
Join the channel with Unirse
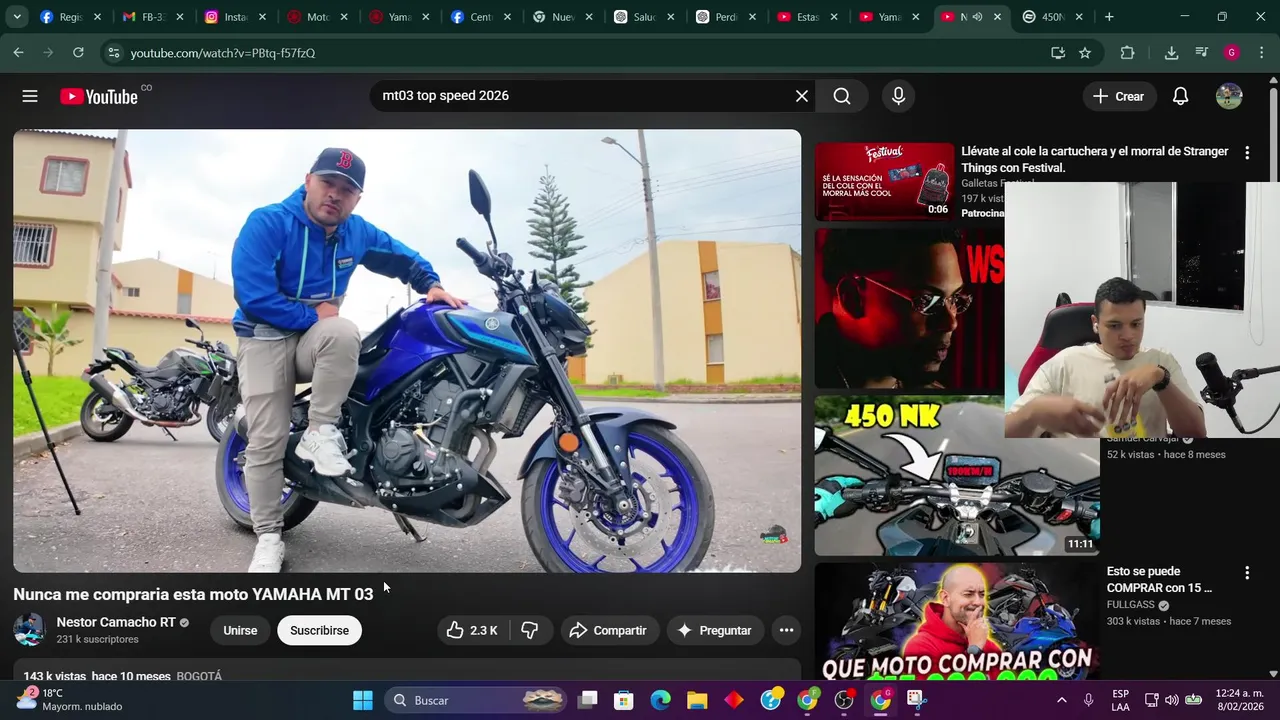coord(240,630)
